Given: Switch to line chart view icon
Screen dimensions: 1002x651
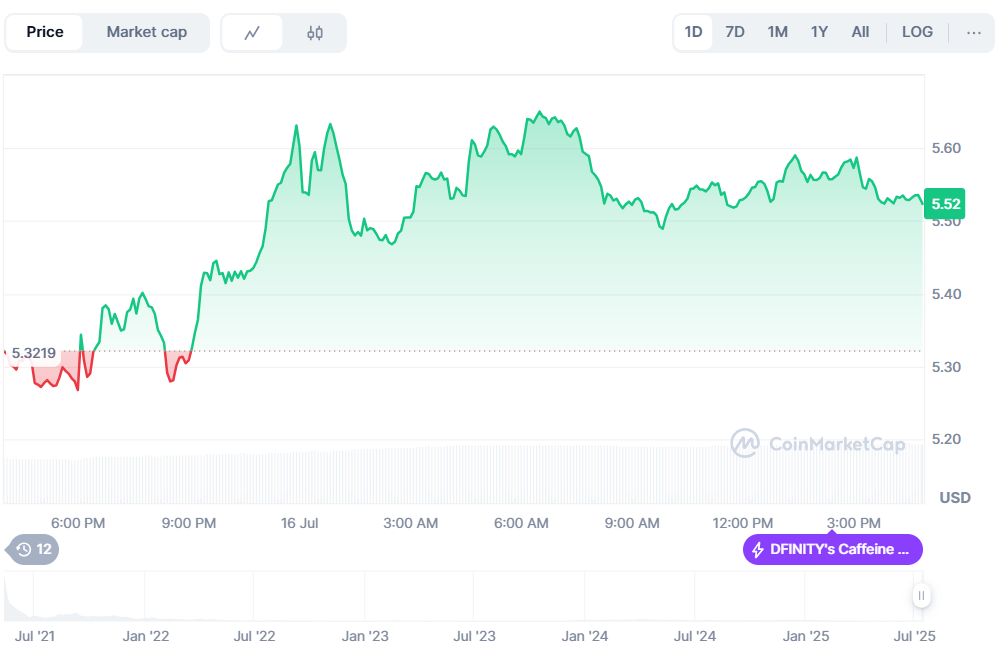Looking at the screenshot, I should click(252, 33).
